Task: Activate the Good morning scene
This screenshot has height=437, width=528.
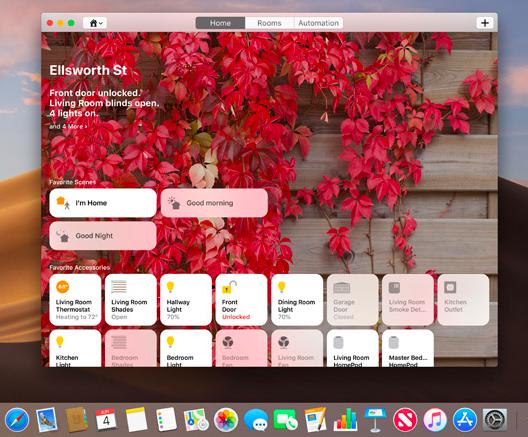Action: tap(214, 203)
